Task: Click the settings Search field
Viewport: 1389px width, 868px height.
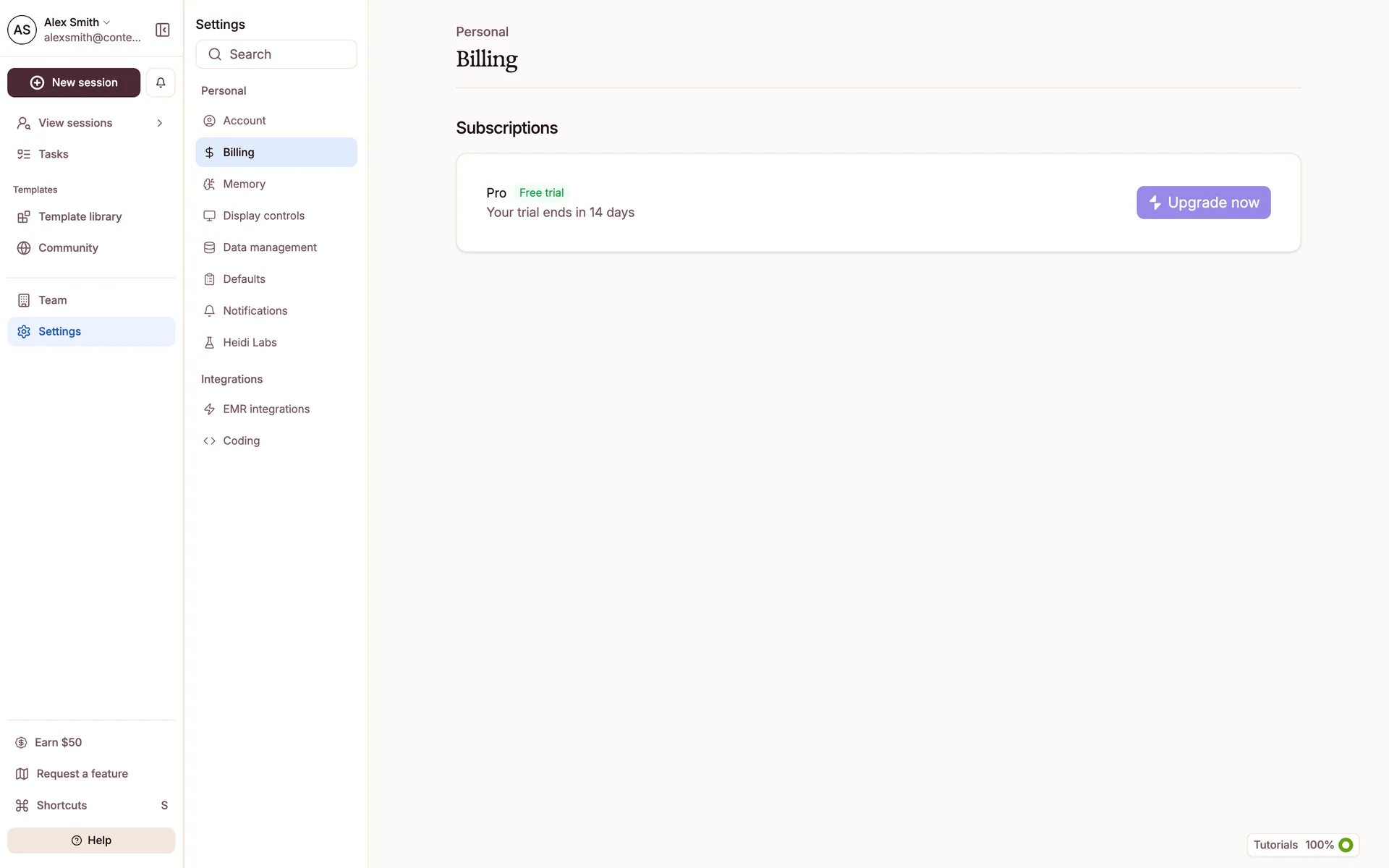Action: tap(276, 54)
